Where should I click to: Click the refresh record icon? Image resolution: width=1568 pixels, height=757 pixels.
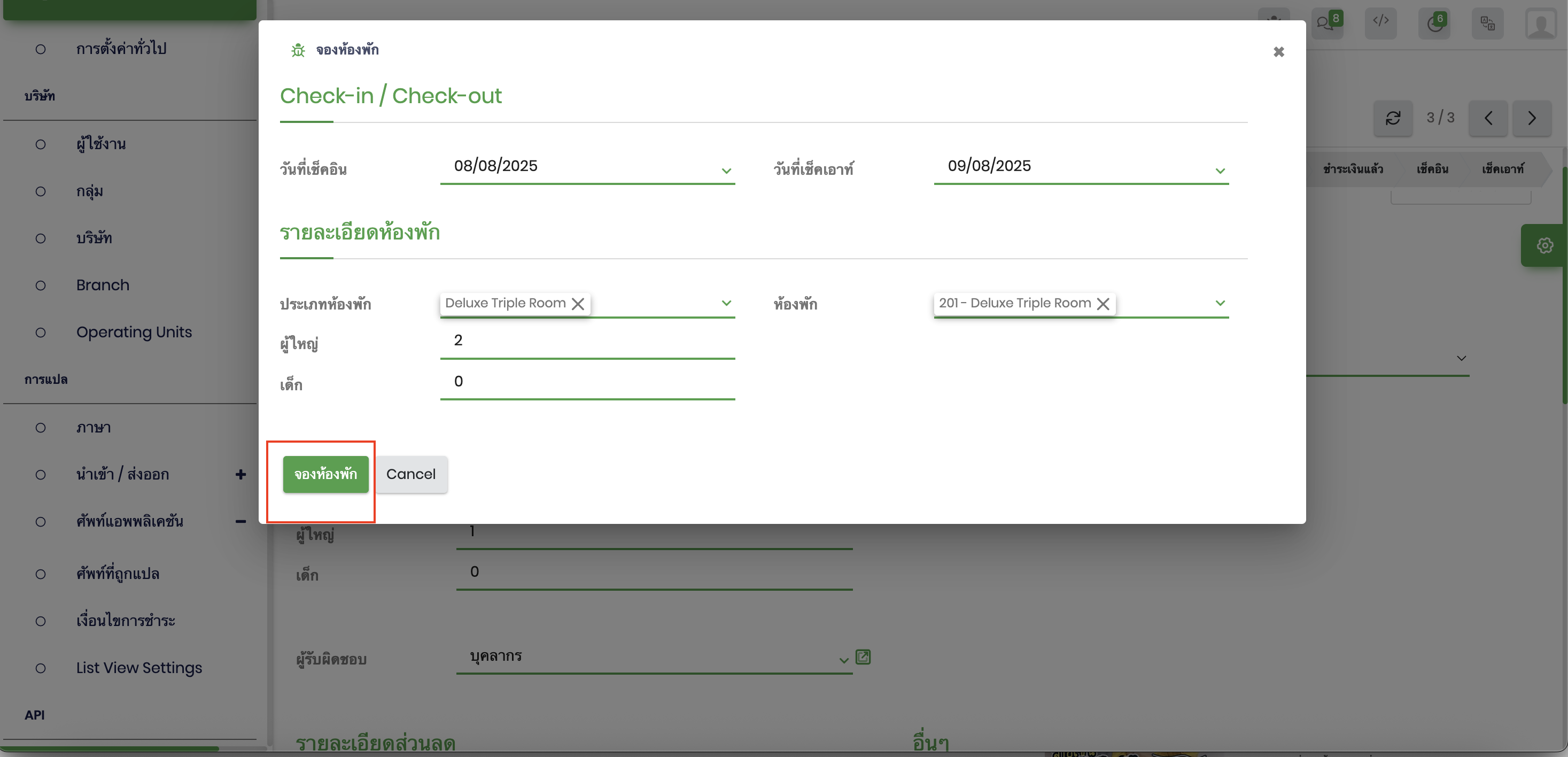(x=1393, y=118)
